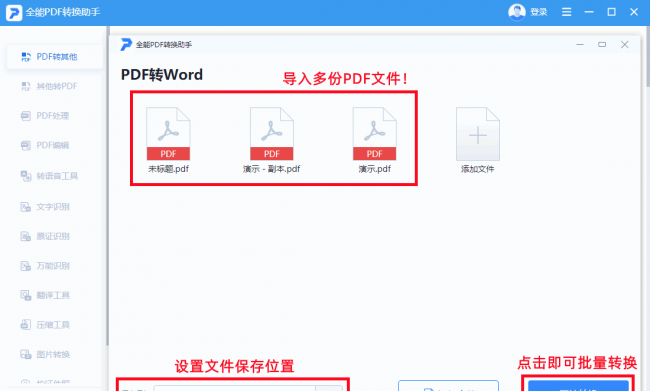
Task: Select 票证识别 in the sidebar
Action: [45, 236]
